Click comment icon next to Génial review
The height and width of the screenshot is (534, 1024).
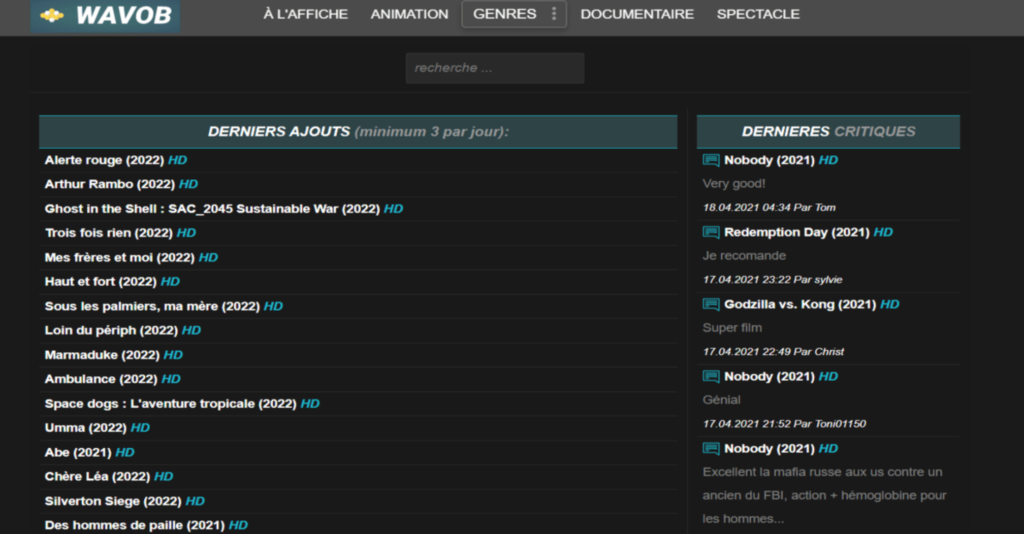point(711,376)
